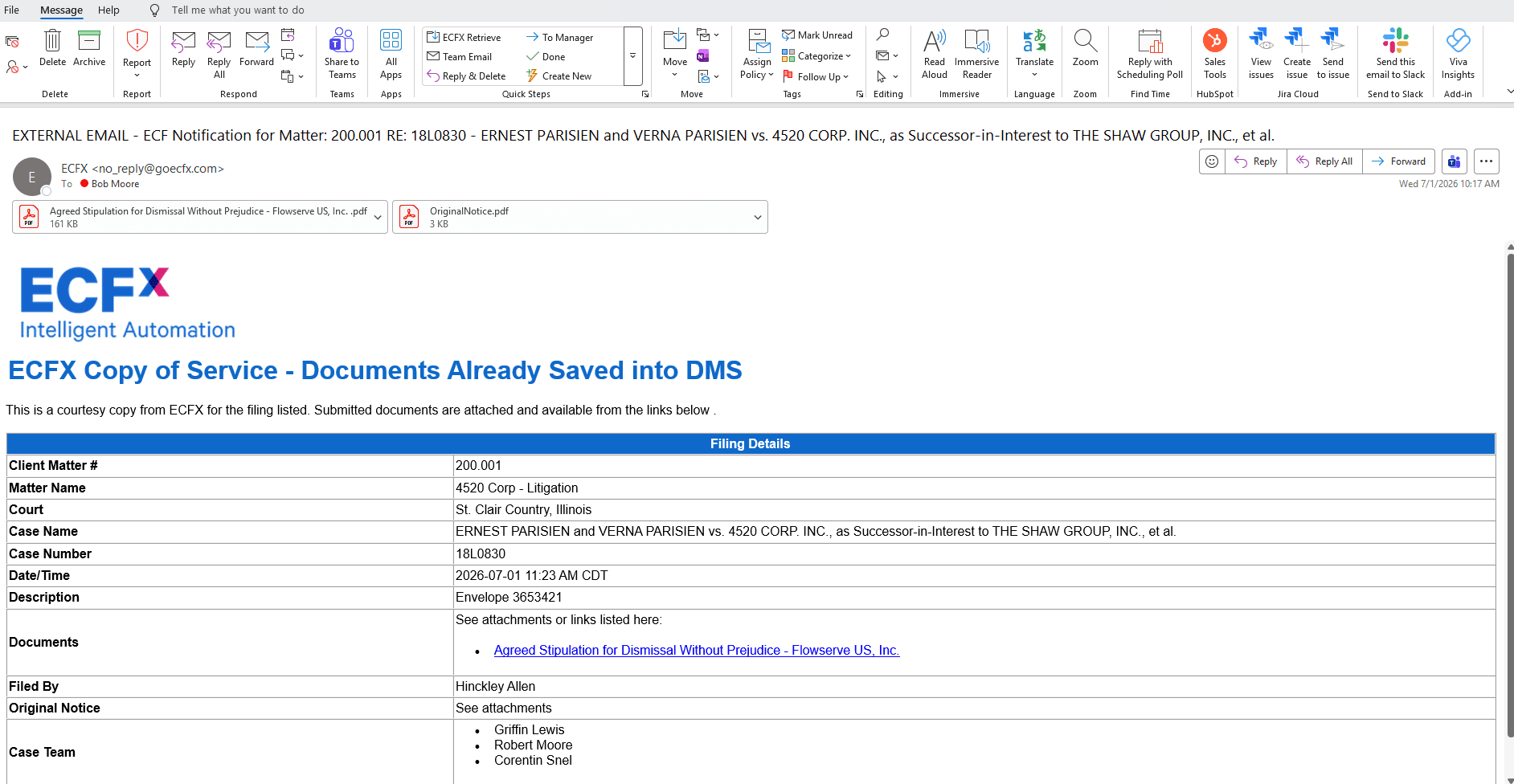Click the vertical scrollbar of the message

[1510, 494]
